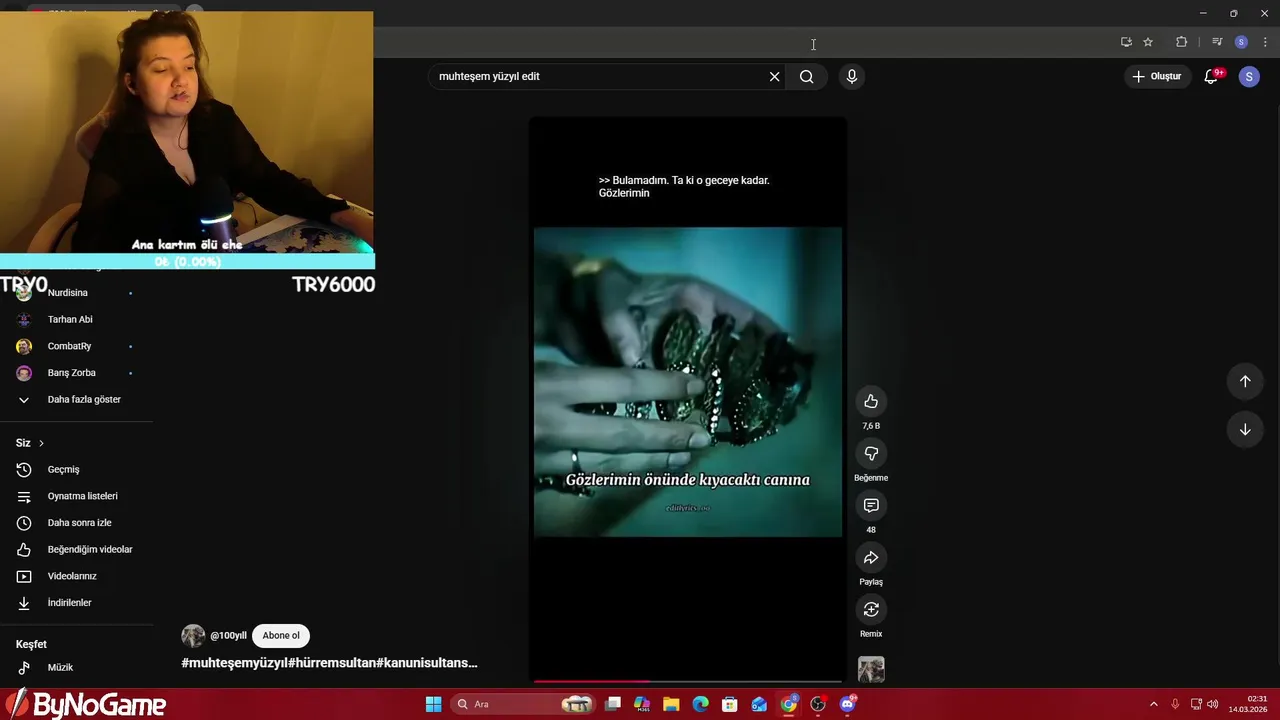Open the YouTube account avatar menu
Viewport: 1280px width, 720px height.
coord(1249,76)
